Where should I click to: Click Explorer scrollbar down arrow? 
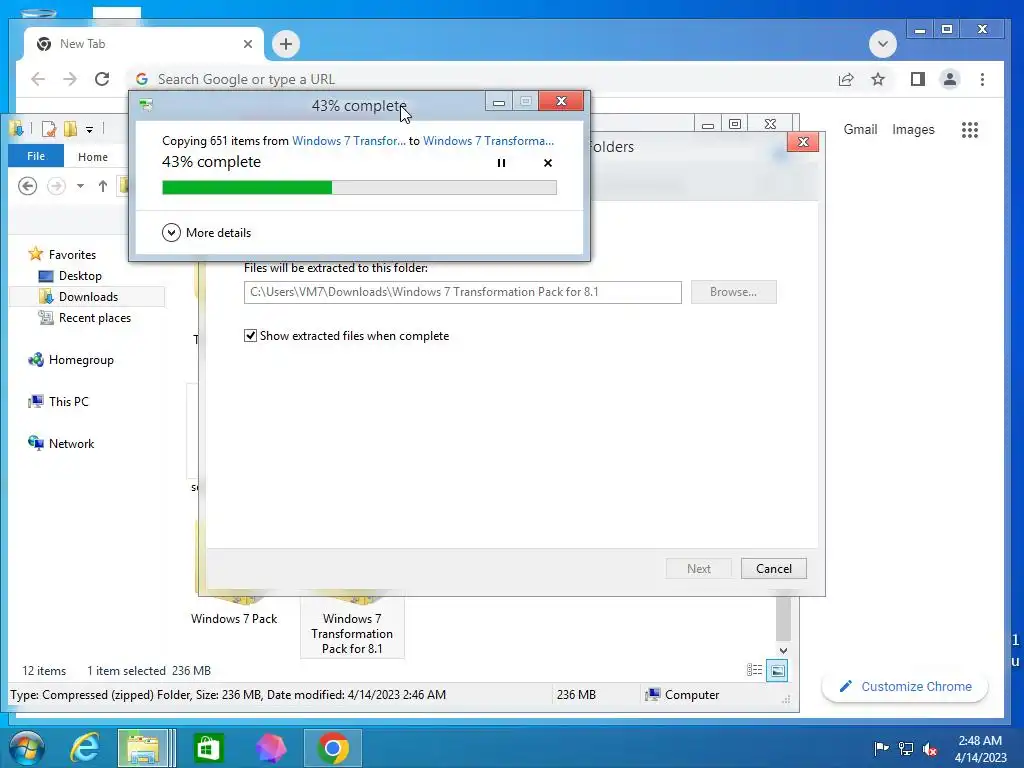tap(783, 650)
